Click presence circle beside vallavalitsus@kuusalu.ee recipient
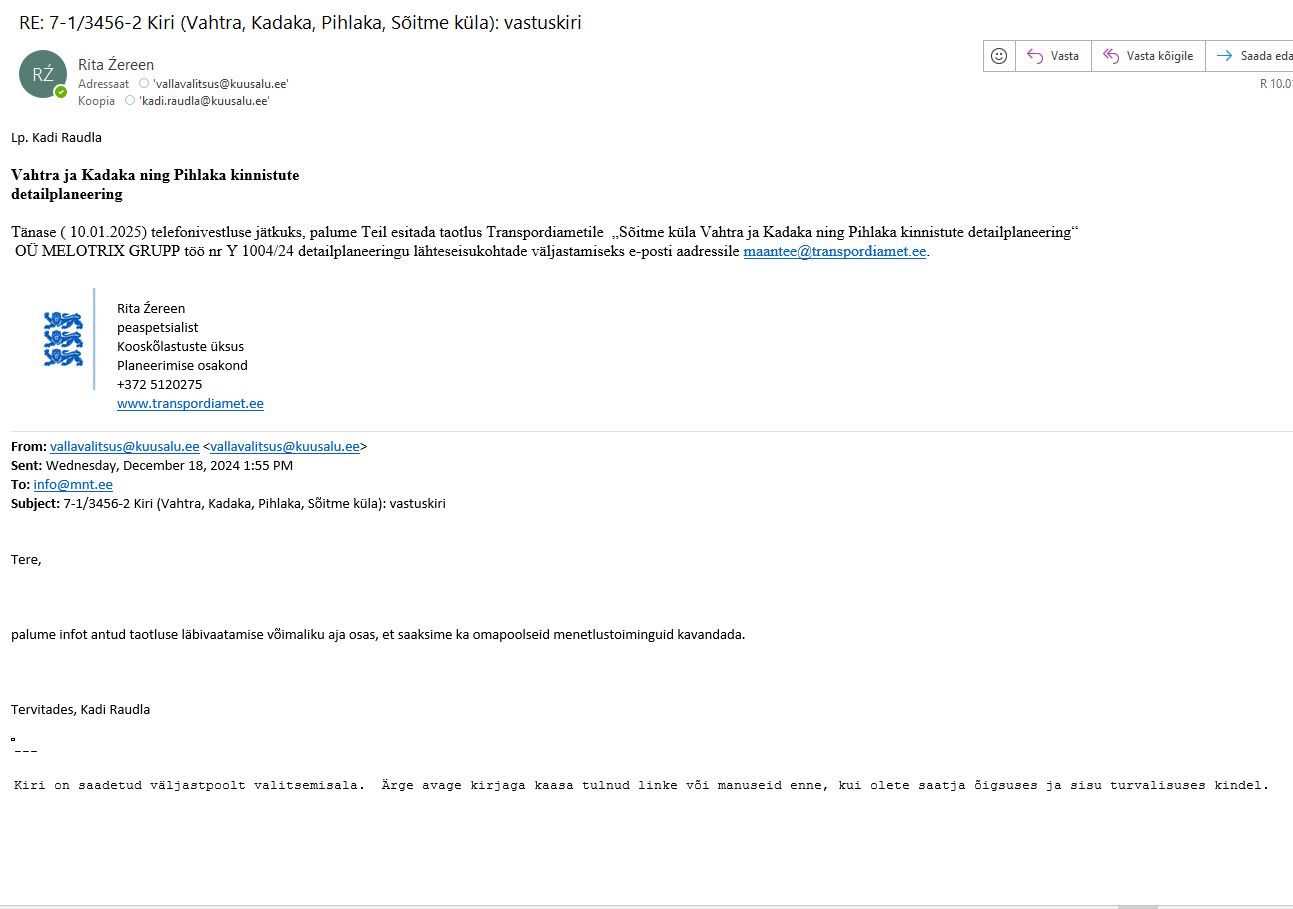This screenshot has height=909, width=1293. click(x=144, y=84)
